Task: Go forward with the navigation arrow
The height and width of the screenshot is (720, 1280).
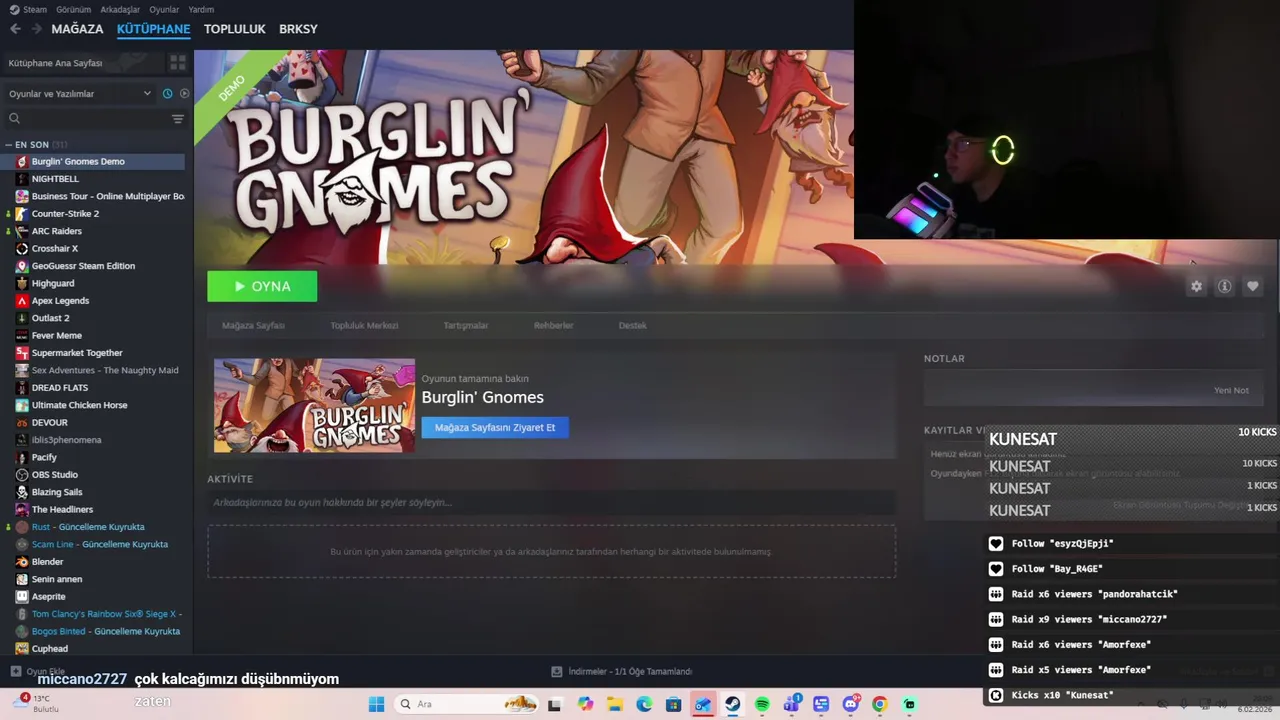Action: click(x=37, y=29)
